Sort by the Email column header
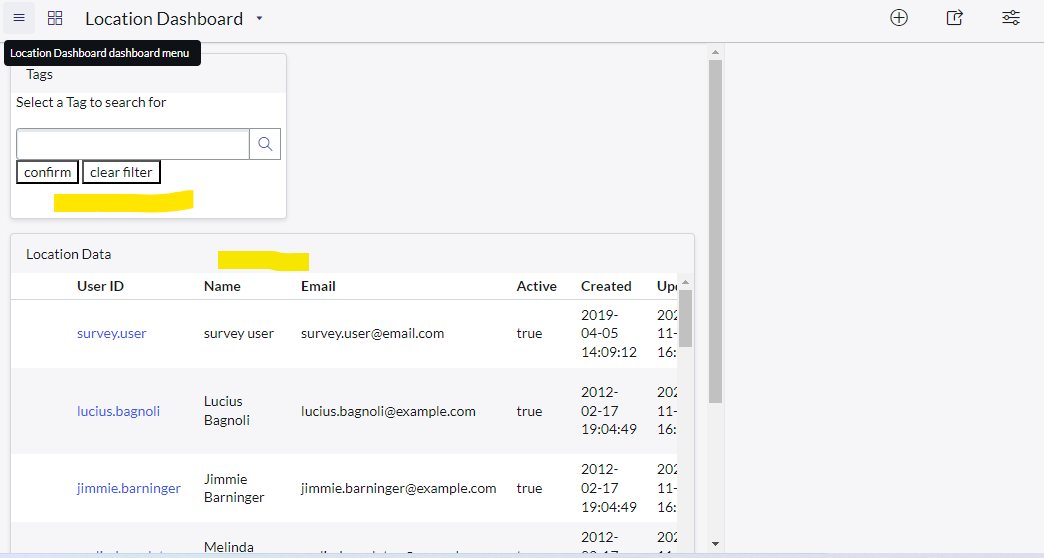This screenshot has height=558, width=1044. [x=318, y=286]
